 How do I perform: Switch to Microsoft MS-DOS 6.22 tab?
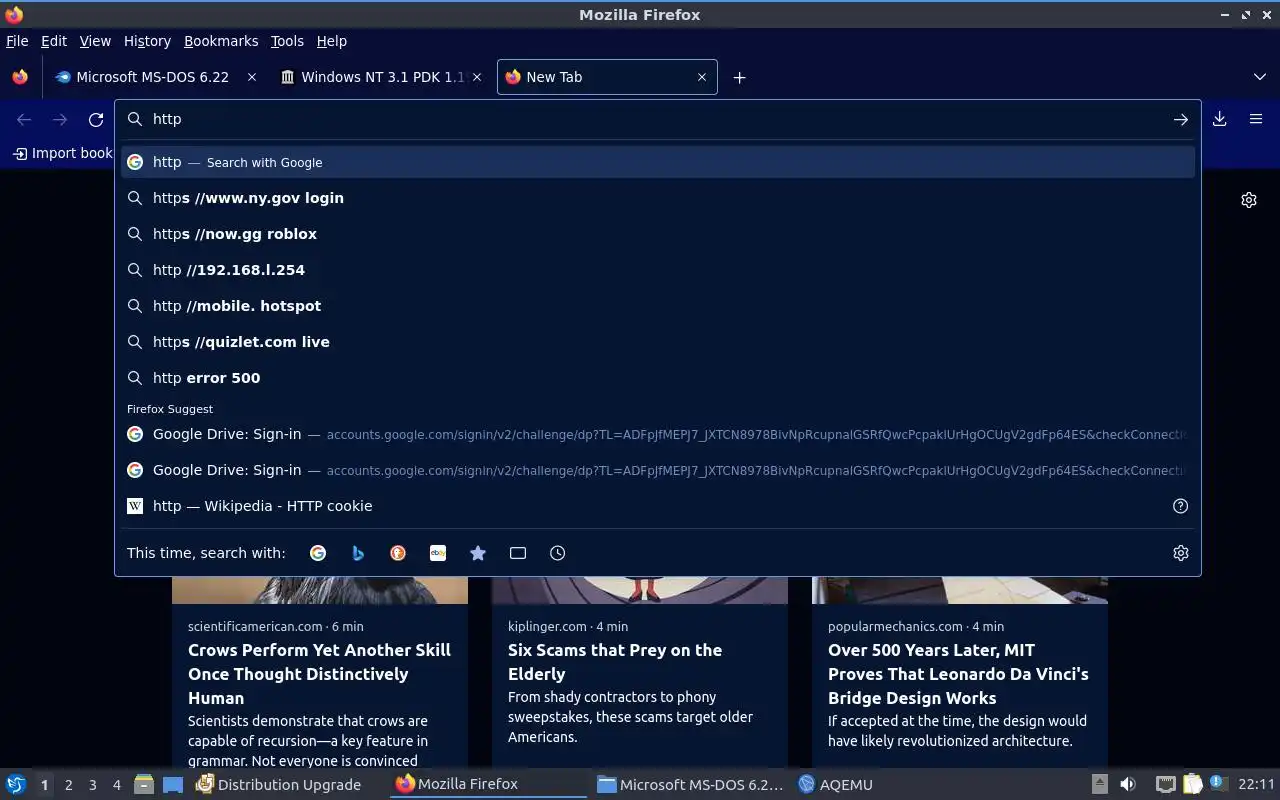click(155, 77)
